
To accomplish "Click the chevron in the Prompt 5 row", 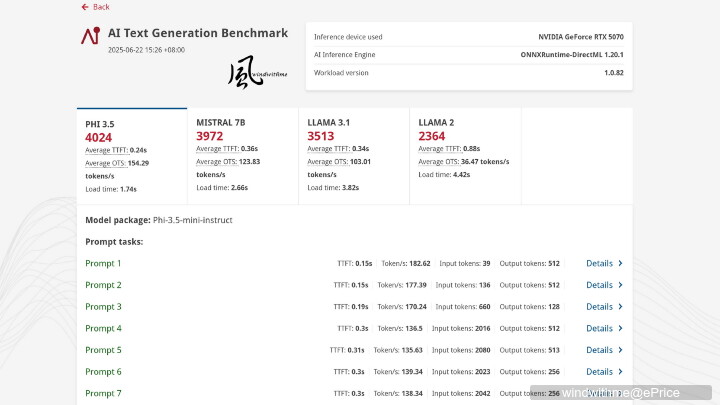I will point(620,350).
